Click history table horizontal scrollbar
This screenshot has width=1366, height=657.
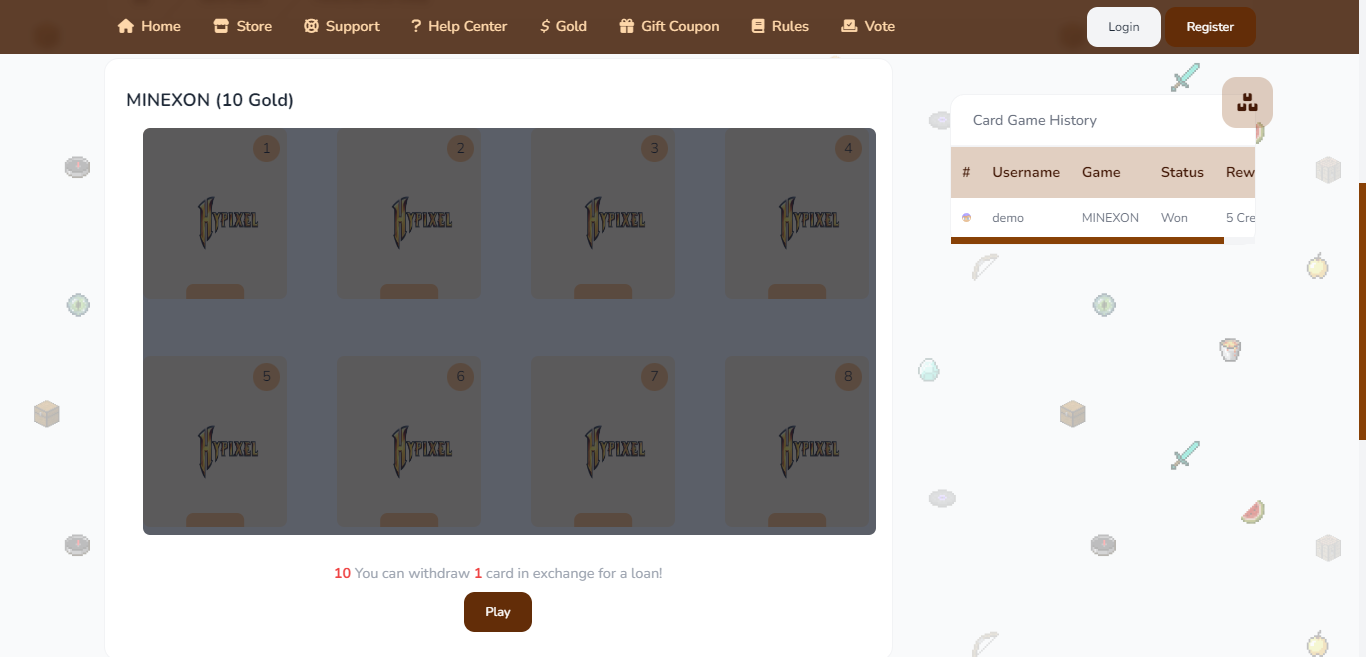[x=1087, y=240]
